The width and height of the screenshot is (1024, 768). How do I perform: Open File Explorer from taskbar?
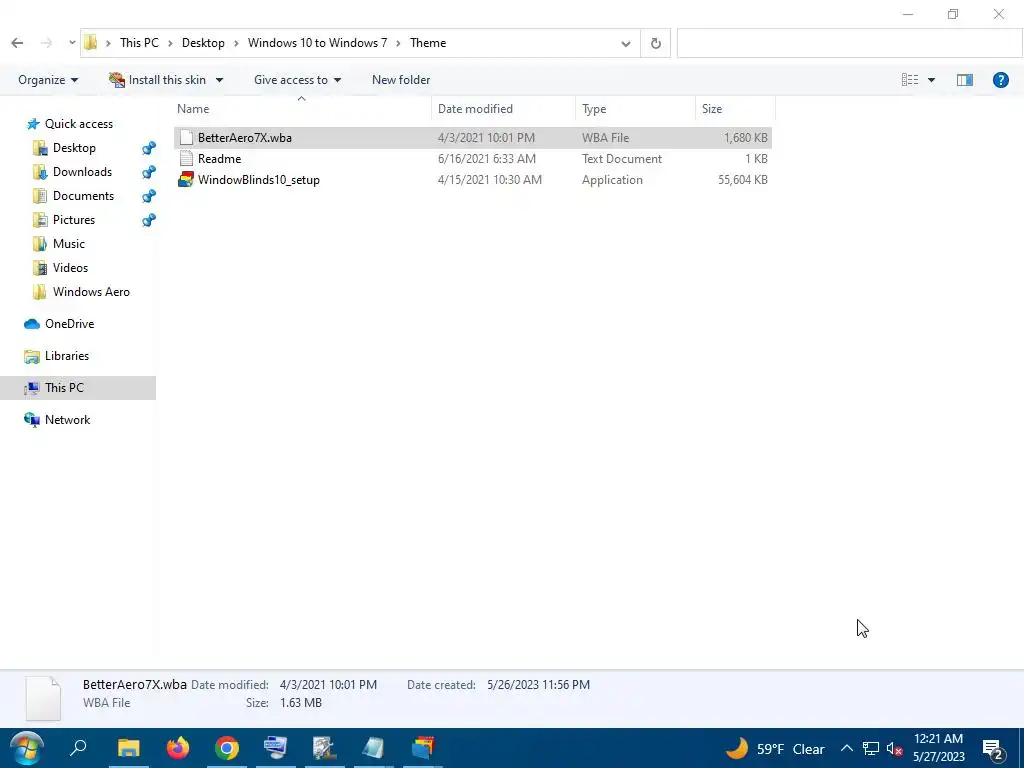tap(129, 748)
